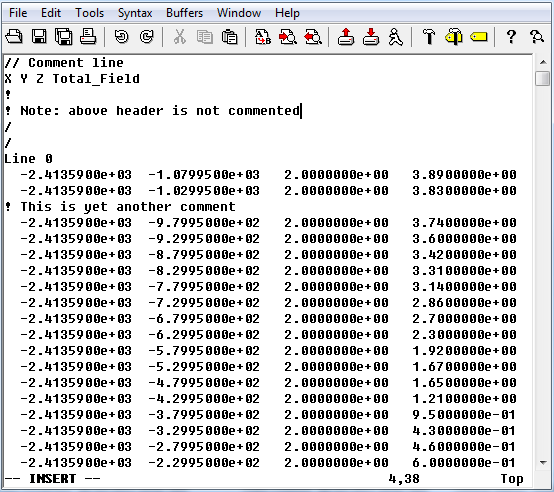Open the File menu
The width and height of the screenshot is (554, 492).
[x=18, y=13]
